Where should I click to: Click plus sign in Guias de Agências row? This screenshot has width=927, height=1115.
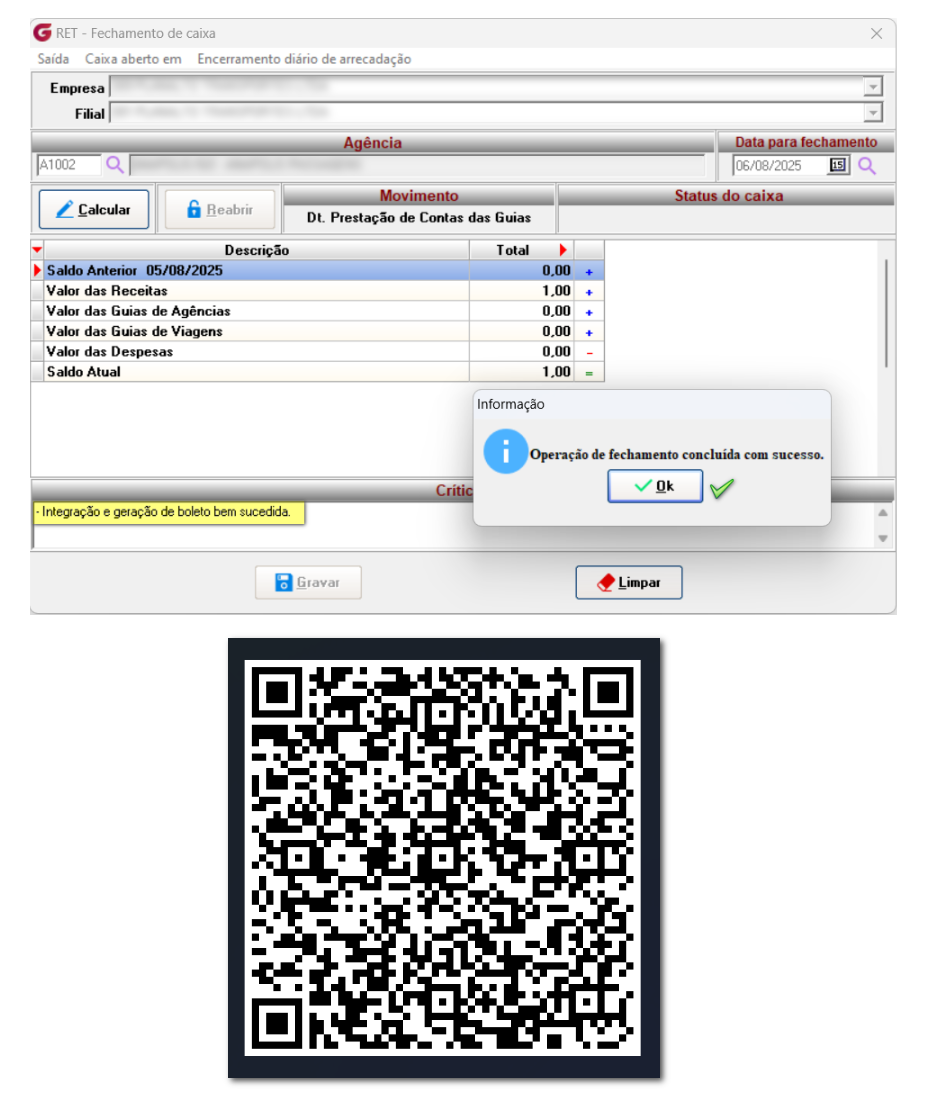tap(589, 312)
